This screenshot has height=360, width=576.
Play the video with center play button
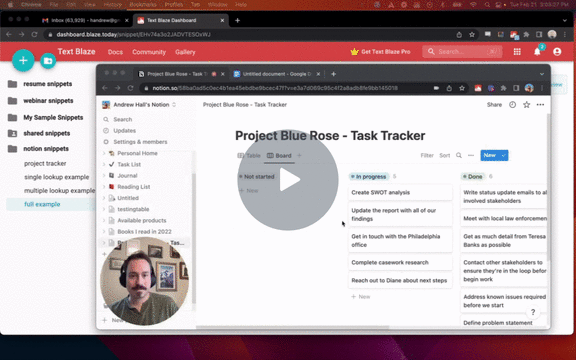click(x=288, y=180)
